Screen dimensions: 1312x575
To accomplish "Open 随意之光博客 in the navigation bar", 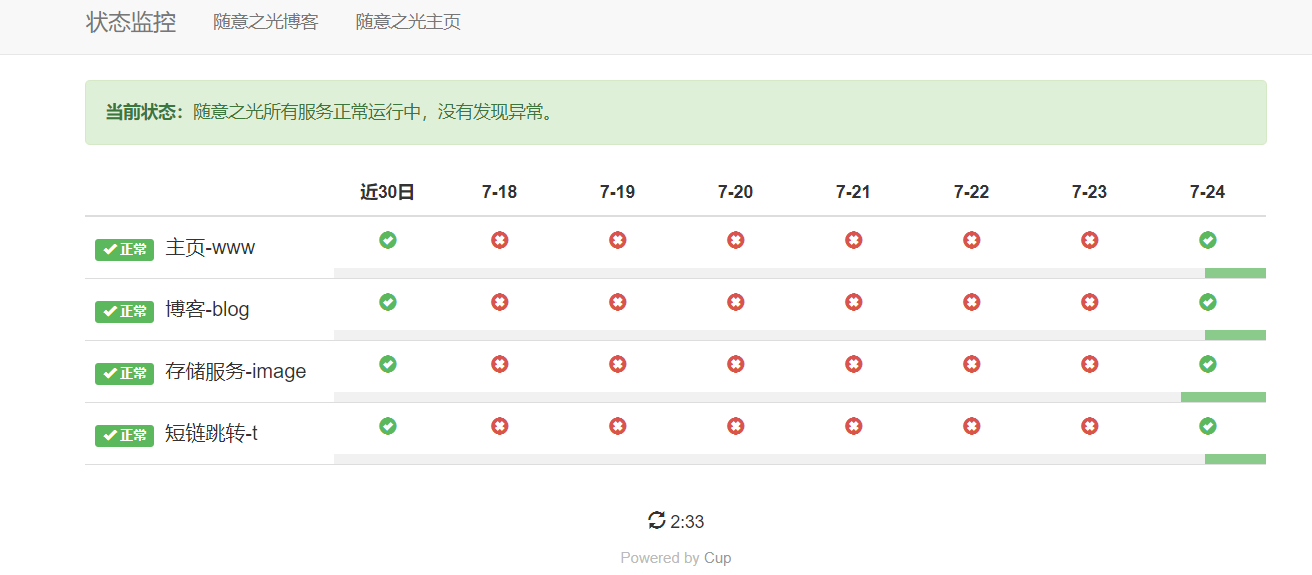I will [x=265, y=22].
